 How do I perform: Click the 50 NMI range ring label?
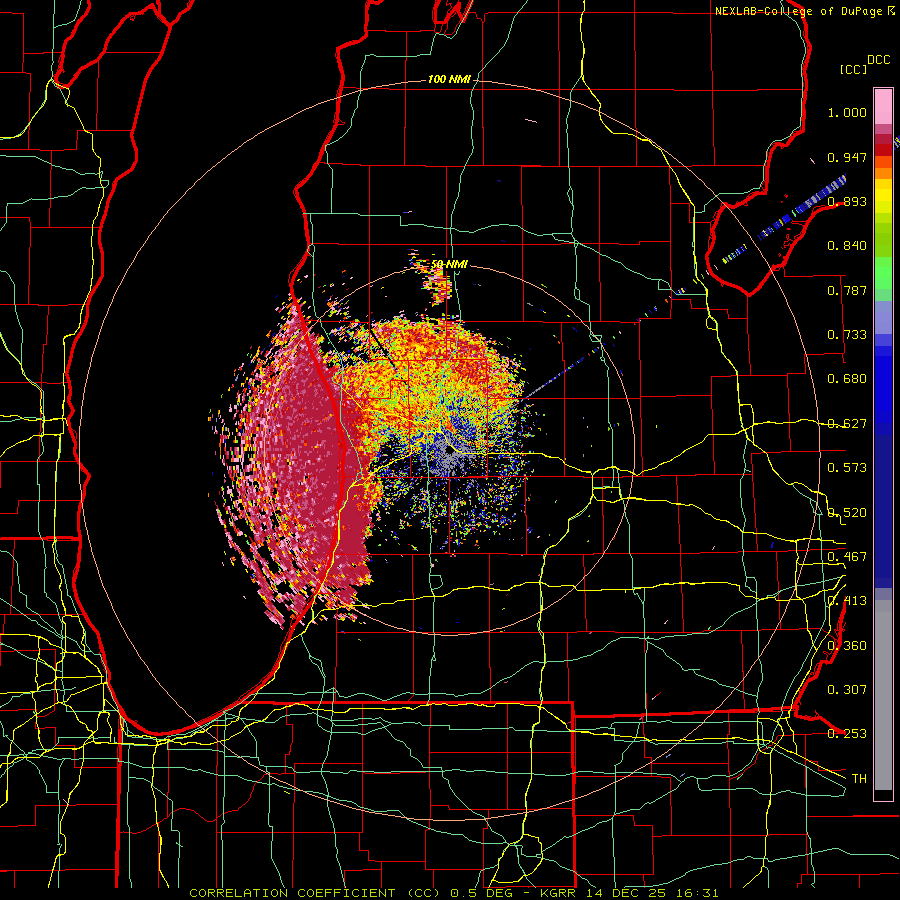click(x=449, y=264)
